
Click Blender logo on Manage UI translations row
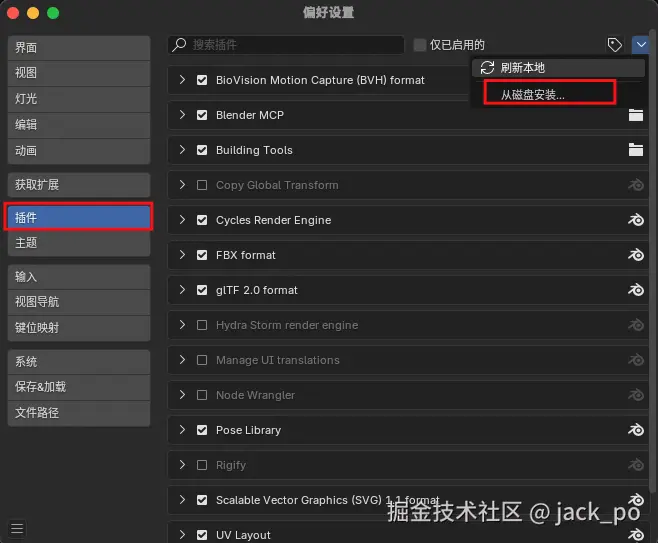(636, 360)
